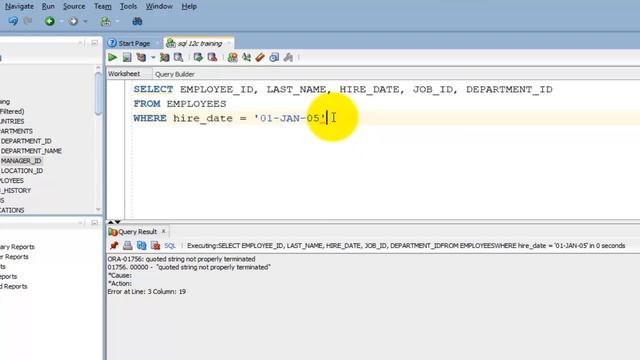
Task: Open the SQL Worksheet connection dropdown arrow
Action: (x=118, y=21)
